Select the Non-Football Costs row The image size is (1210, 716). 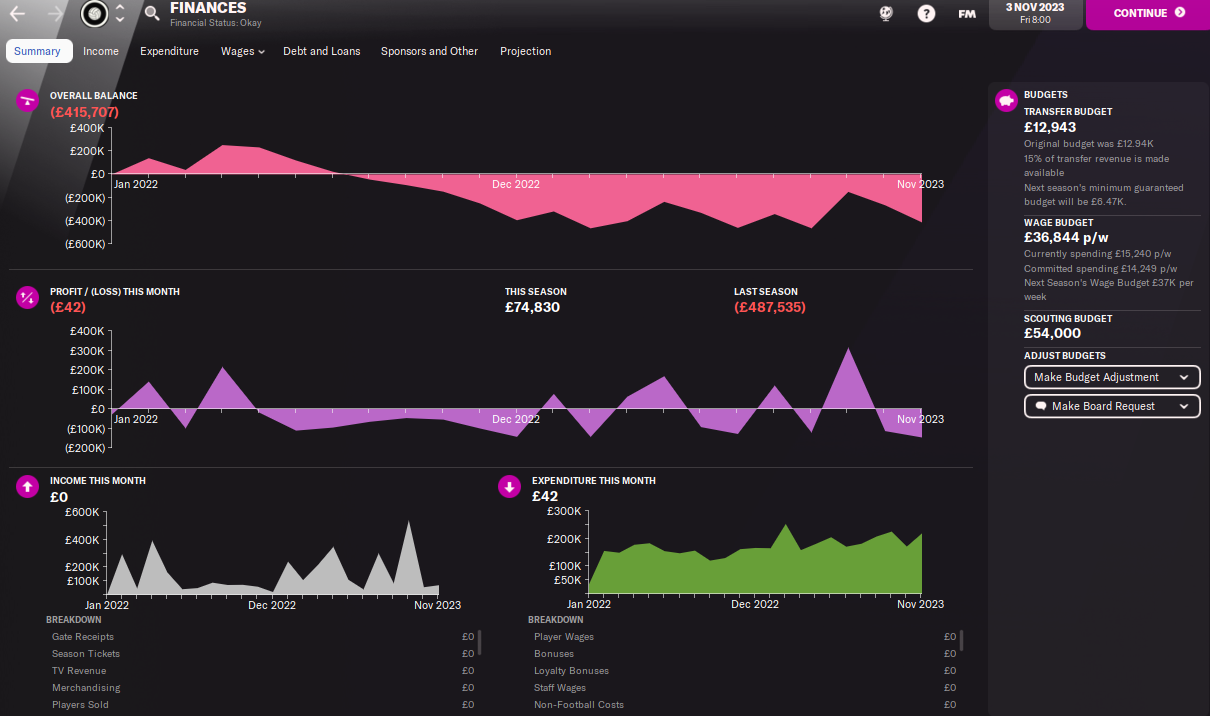pyautogui.click(x=744, y=705)
